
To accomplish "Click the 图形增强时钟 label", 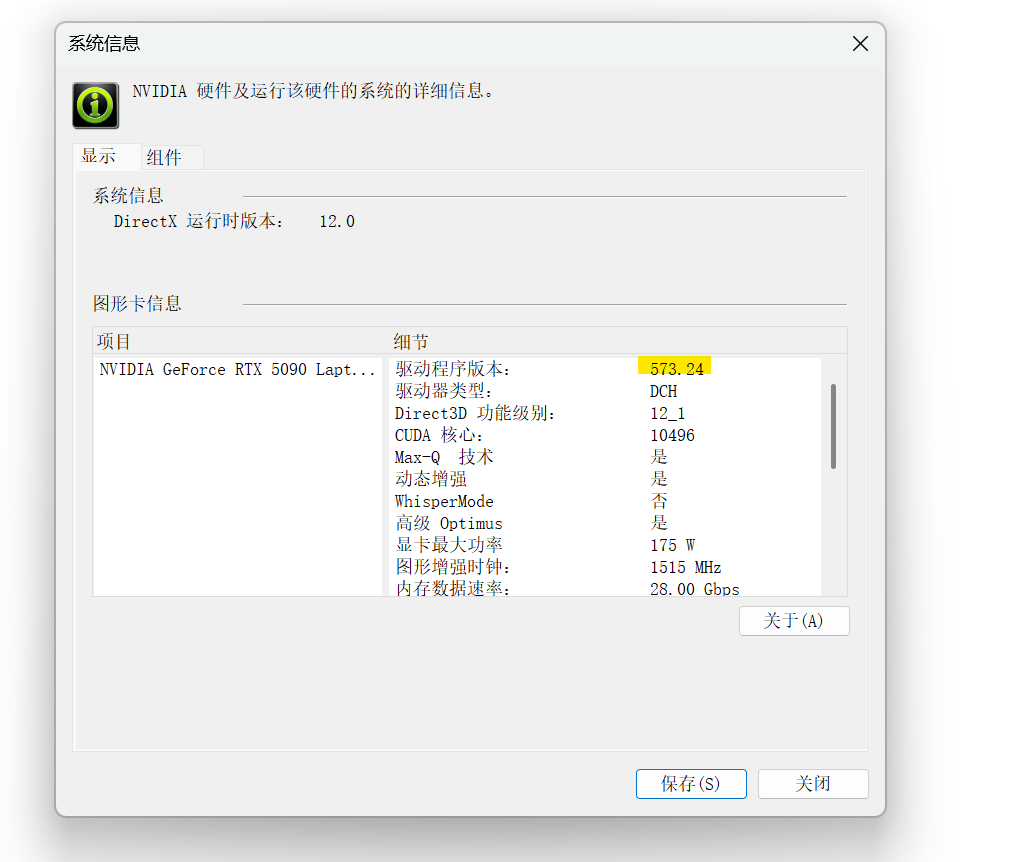I will pyautogui.click(x=453, y=567).
